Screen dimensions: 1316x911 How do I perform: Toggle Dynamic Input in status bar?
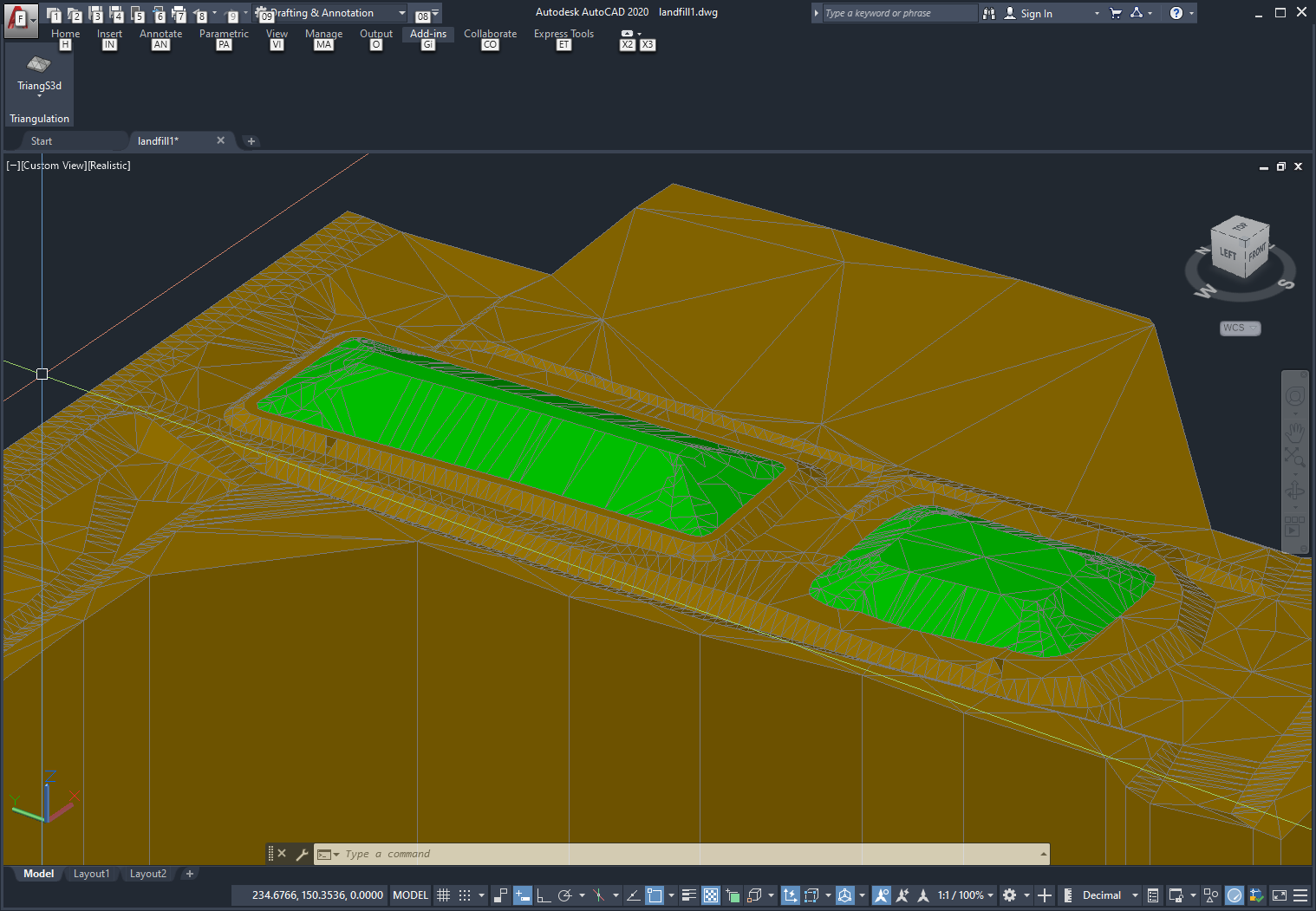pyautogui.click(x=523, y=895)
